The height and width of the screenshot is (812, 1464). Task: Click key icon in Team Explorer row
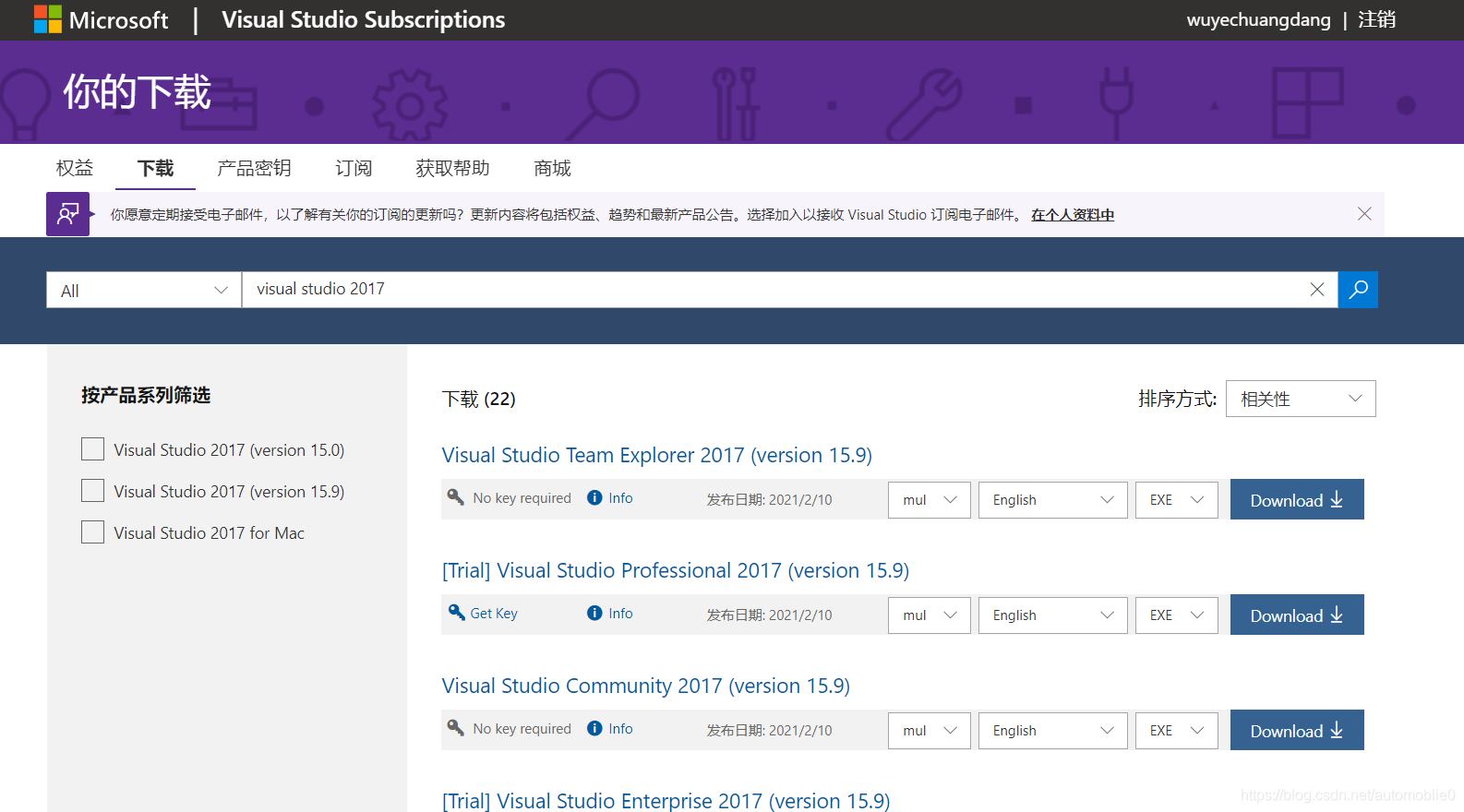tap(456, 497)
